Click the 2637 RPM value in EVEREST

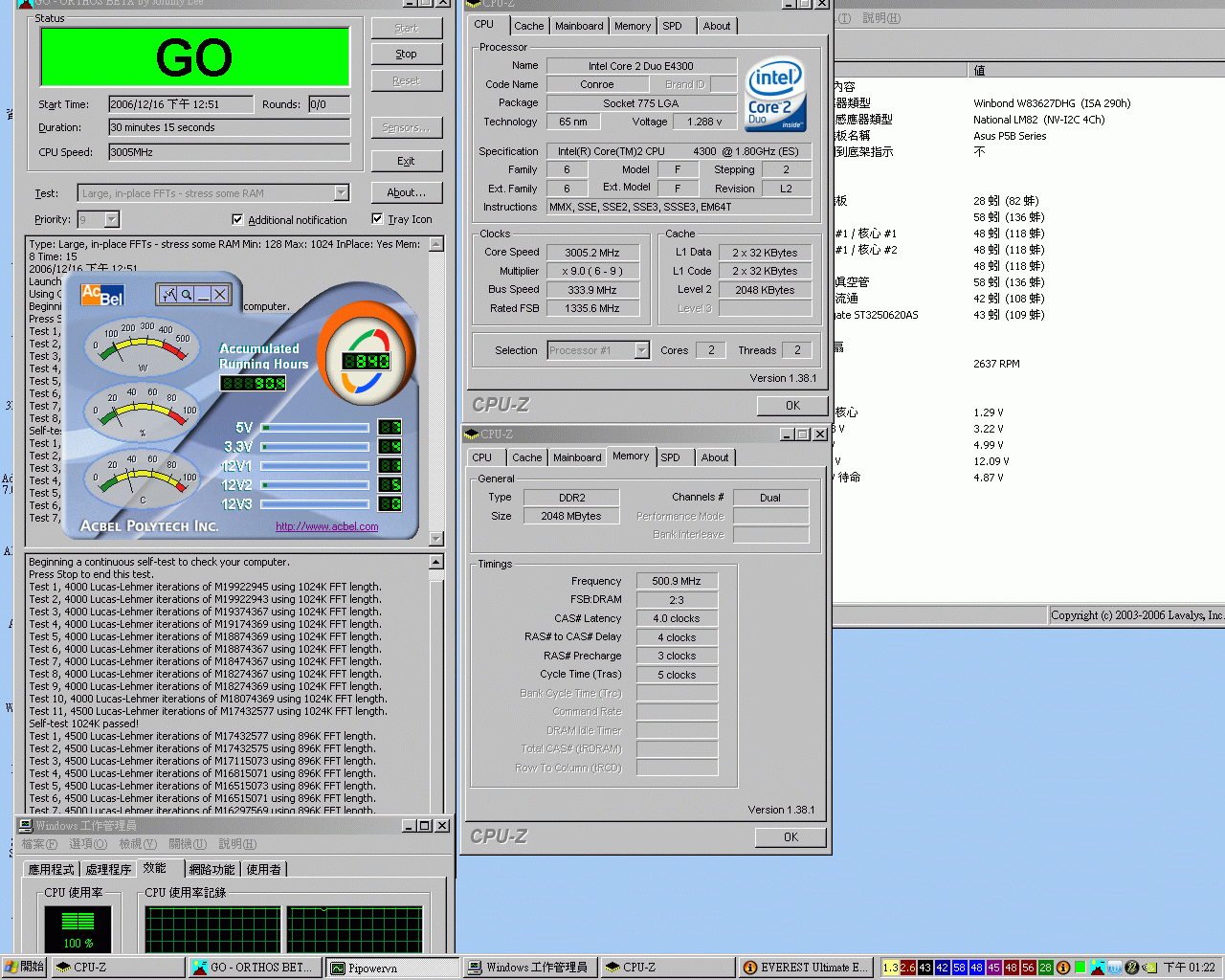pyautogui.click(x=996, y=364)
